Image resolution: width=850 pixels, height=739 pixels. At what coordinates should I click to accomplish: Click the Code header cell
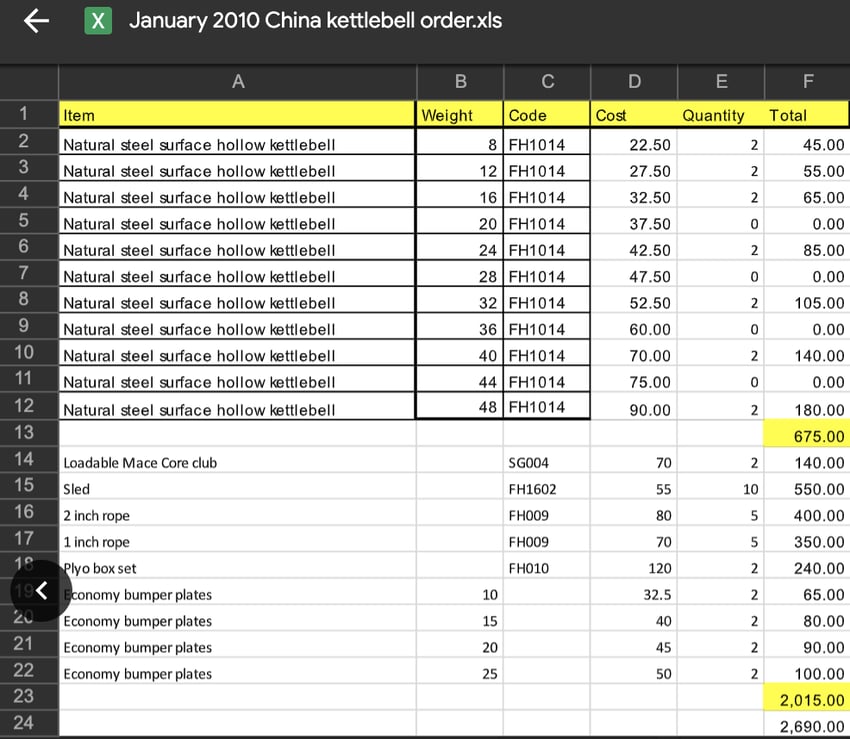tap(546, 114)
